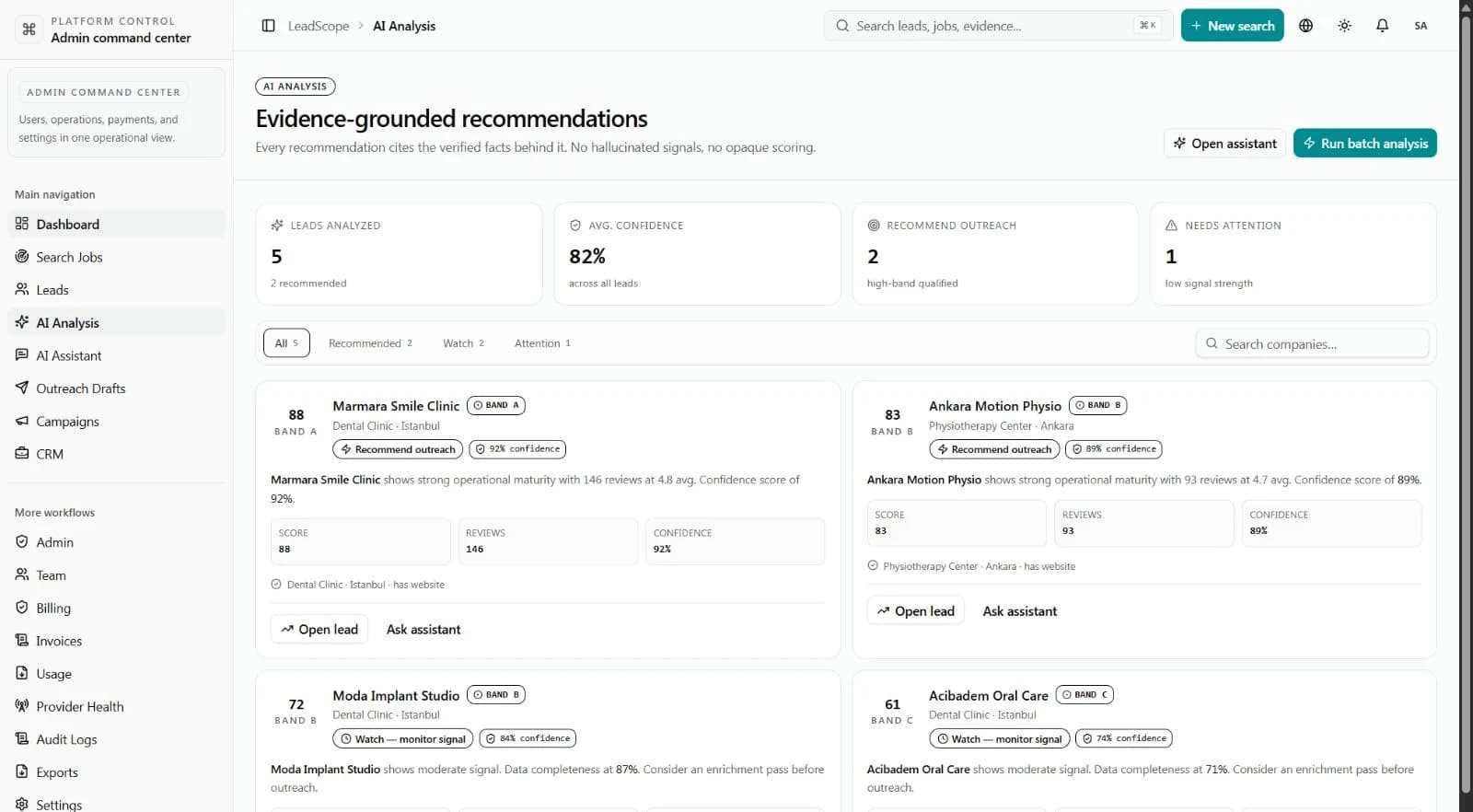This screenshot has width=1473, height=812.
Task: Open the SA user avatar menu
Action: pyautogui.click(x=1421, y=26)
